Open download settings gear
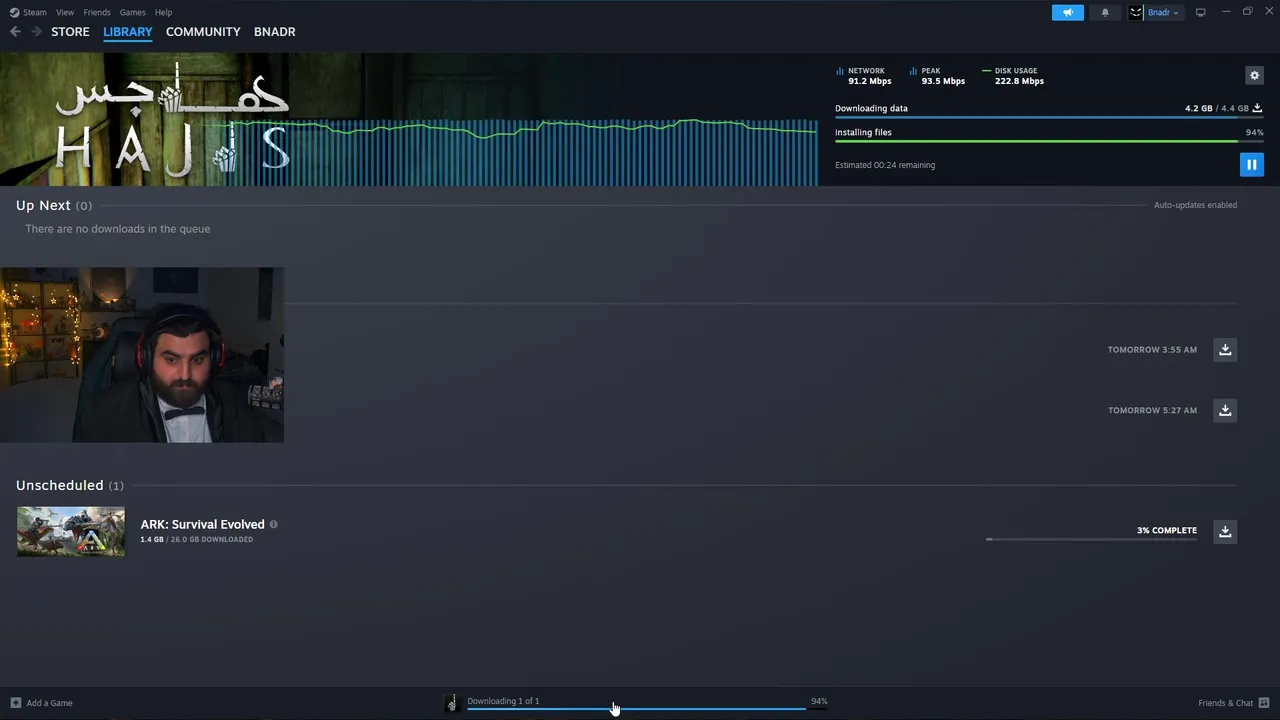The width and height of the screenshot is (1280, 720). pos(1254,75)
